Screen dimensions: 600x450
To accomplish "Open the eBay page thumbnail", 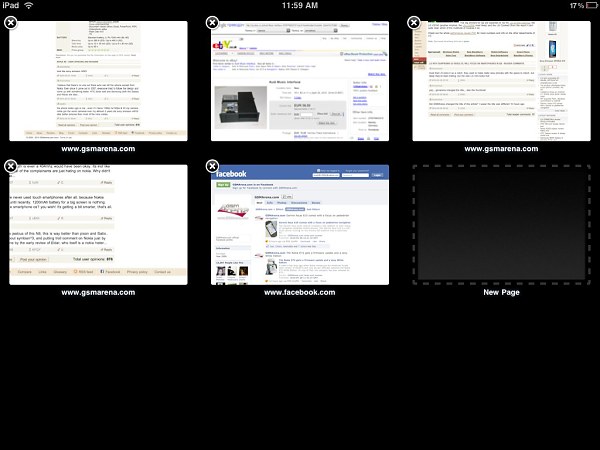I will [300, 82].
